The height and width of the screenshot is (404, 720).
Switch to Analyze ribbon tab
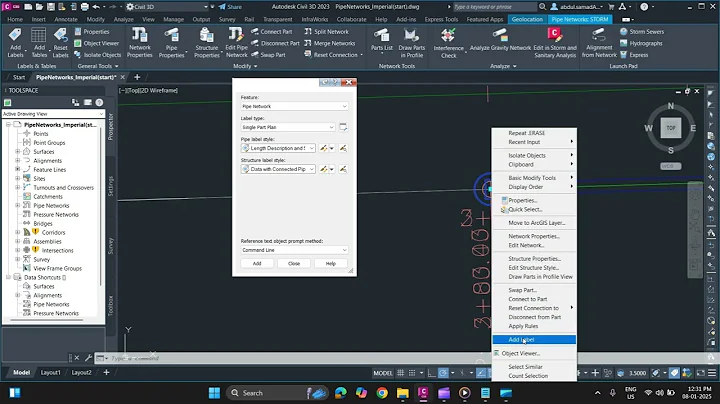point(124,19)
